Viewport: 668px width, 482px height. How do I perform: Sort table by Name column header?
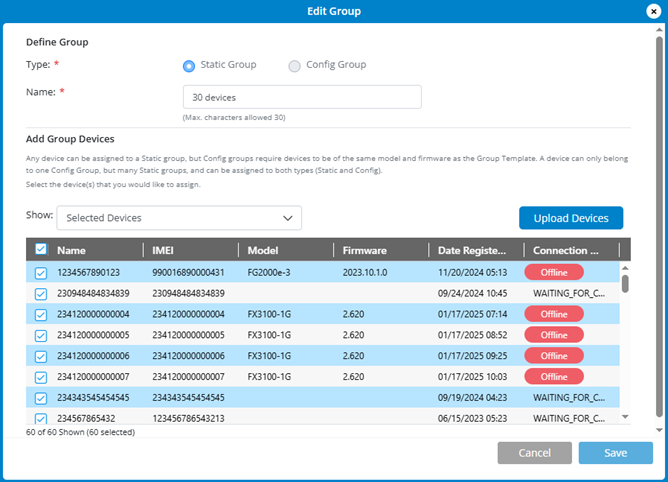70,250
